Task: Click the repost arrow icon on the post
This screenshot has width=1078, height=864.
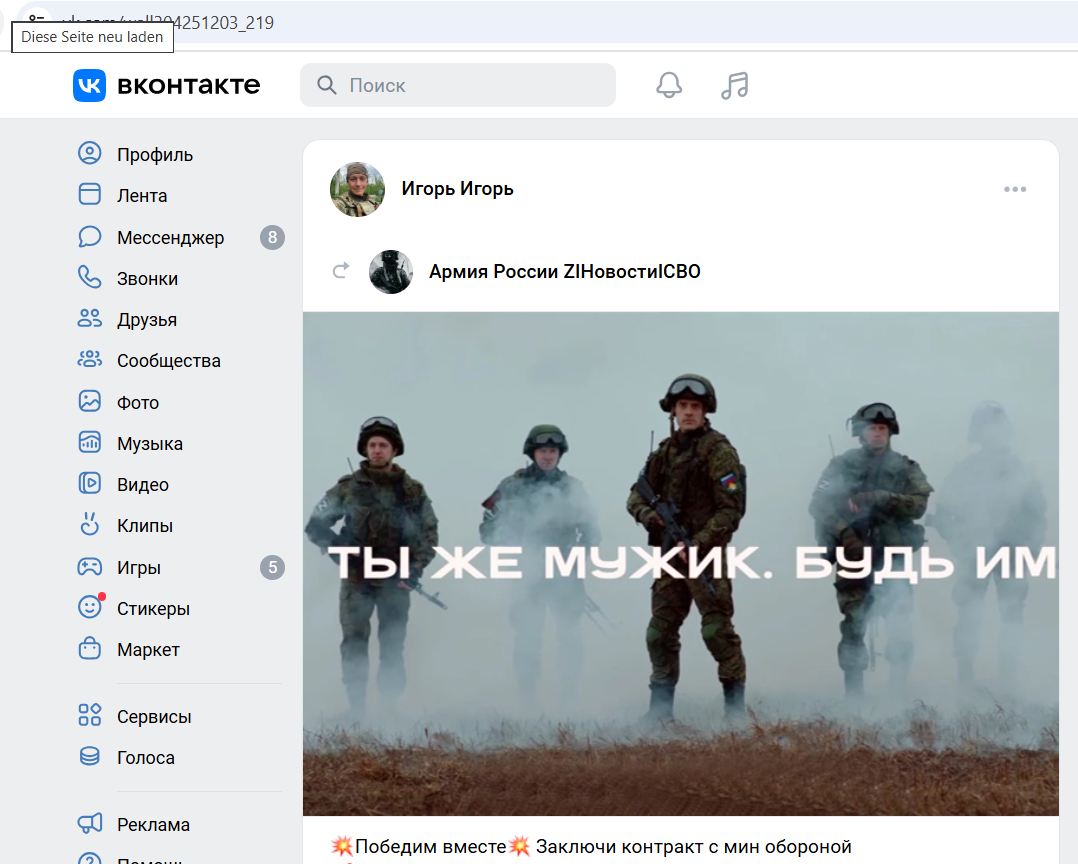Action: tap(340, 270)
